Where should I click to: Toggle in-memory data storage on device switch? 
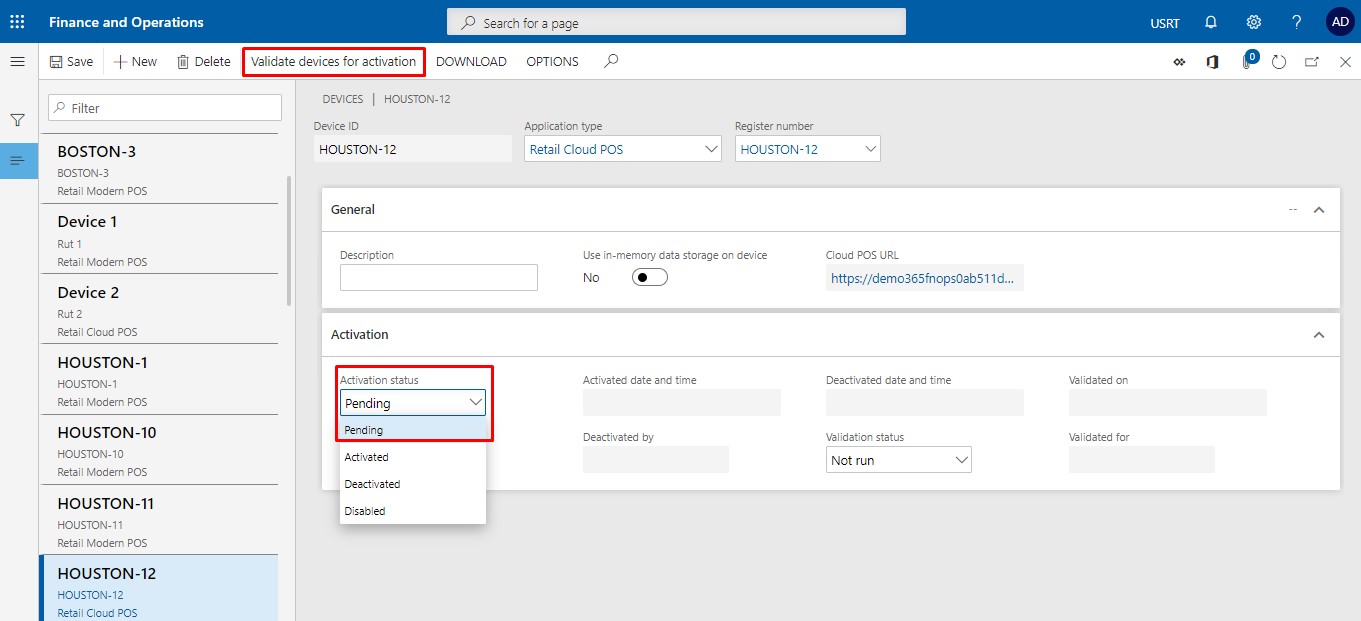pyautogui.click(x=649, y=277)
